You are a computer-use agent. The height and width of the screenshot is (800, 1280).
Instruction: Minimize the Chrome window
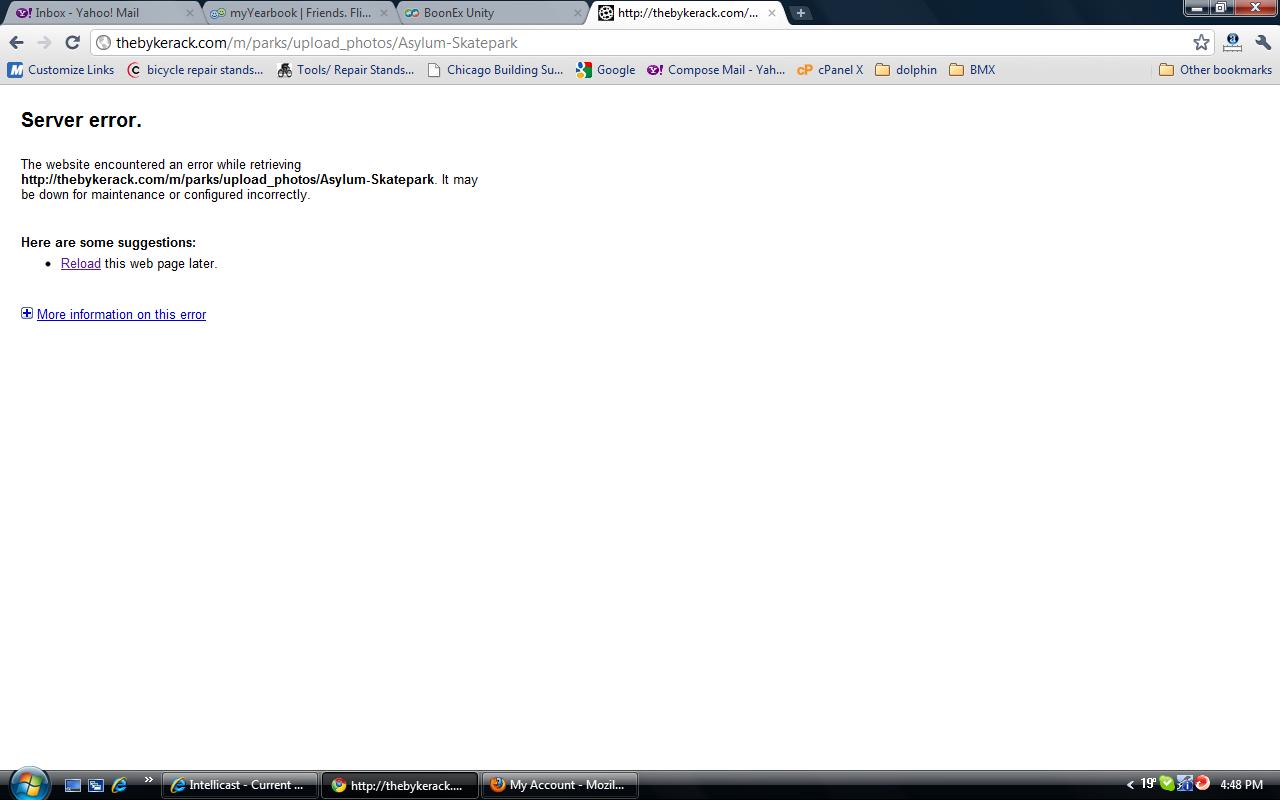[x=1196, y=7]
